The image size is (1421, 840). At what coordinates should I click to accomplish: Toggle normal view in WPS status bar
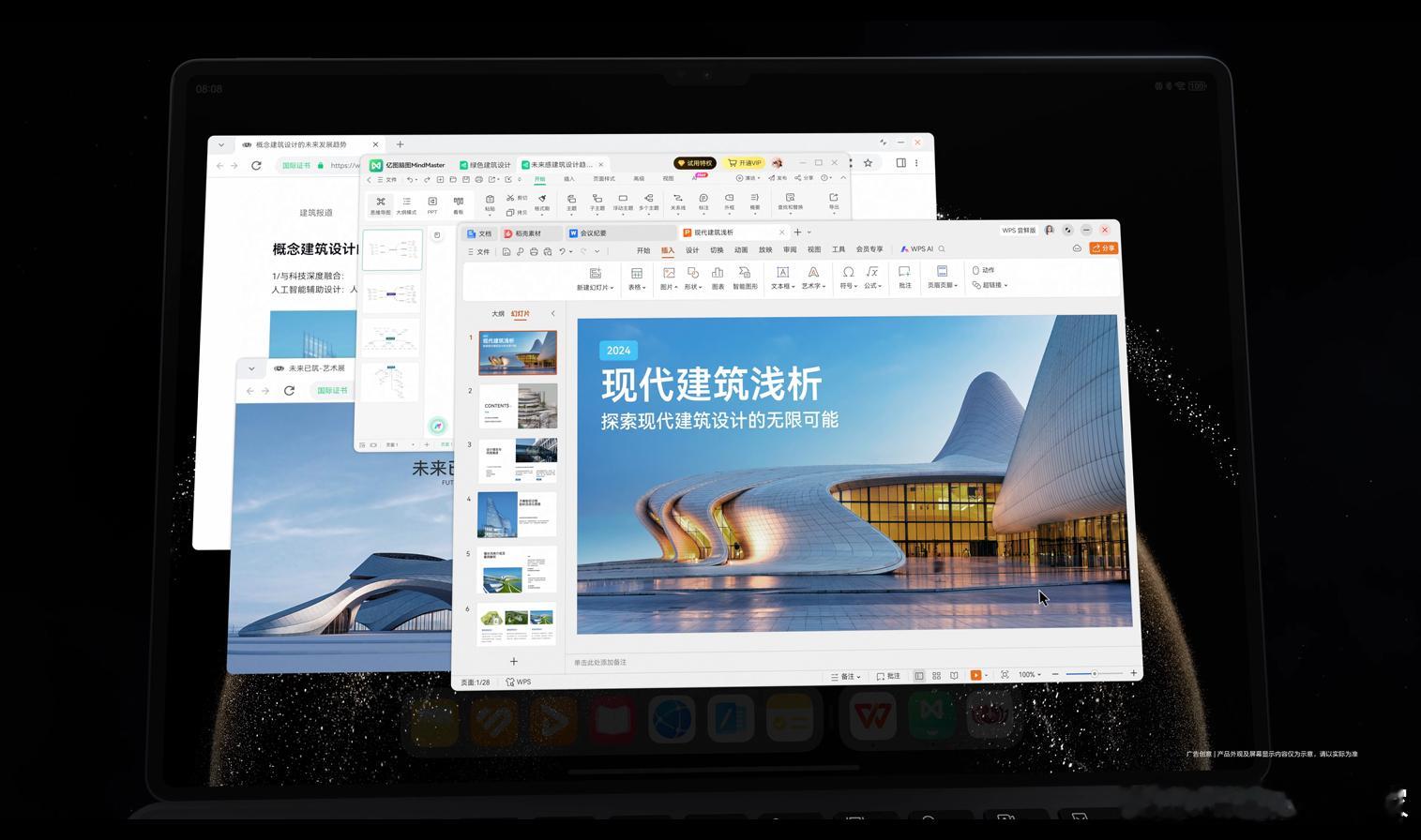click(x=919, y=675)
